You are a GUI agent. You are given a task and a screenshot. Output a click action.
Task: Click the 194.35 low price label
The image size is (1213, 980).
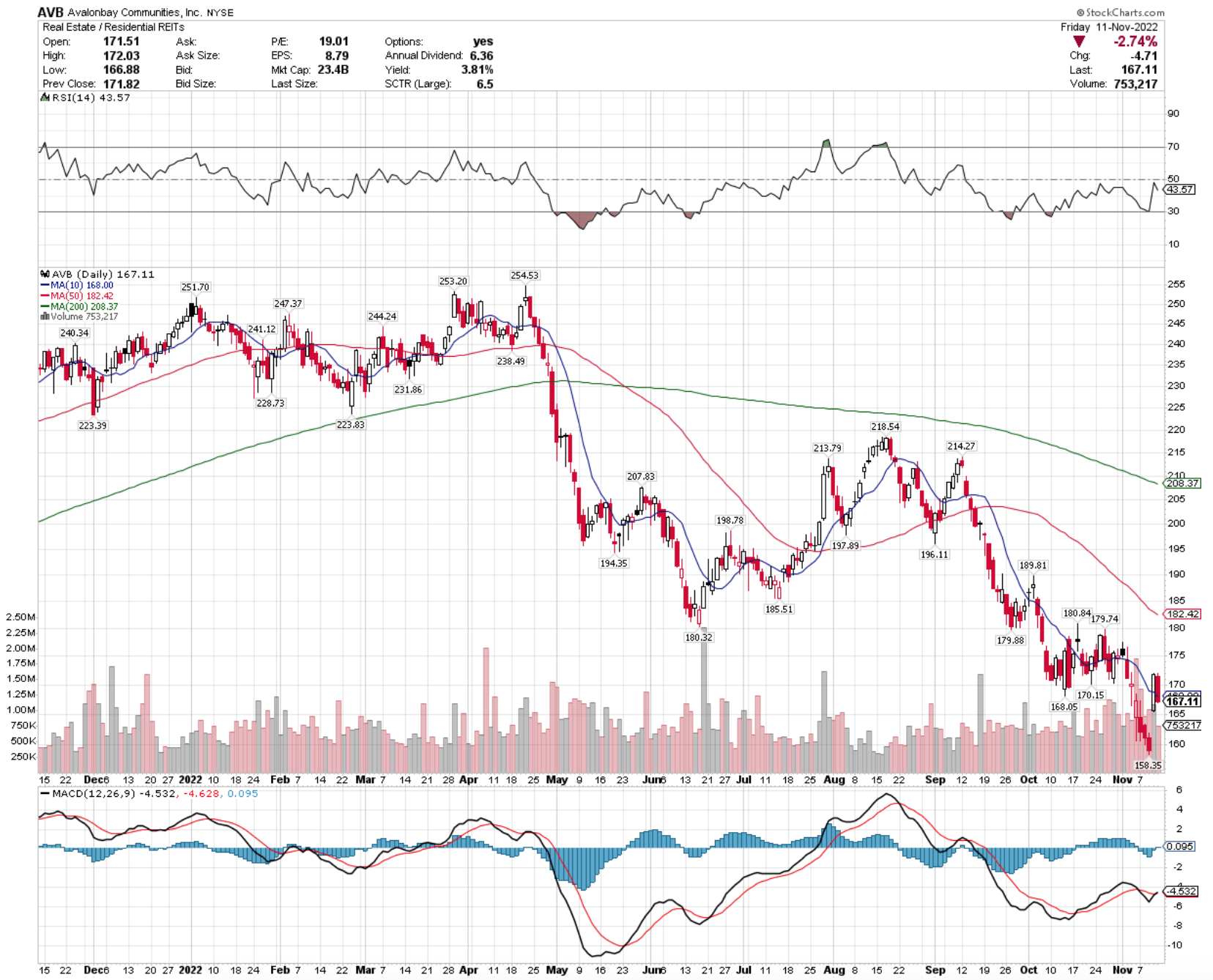pos(613,563)
